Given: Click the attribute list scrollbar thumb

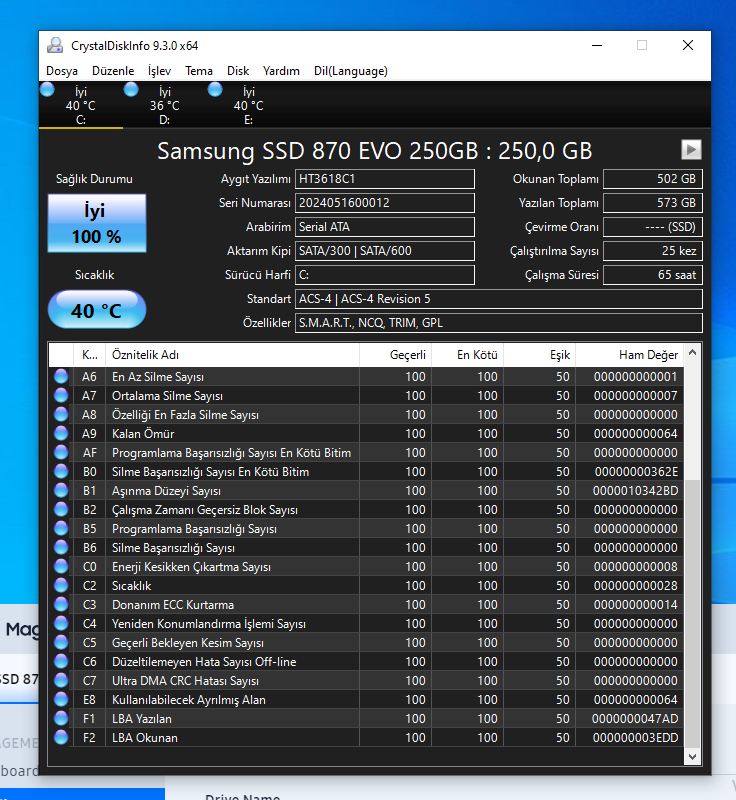Looking at the screenshot, I should [692, 614].
